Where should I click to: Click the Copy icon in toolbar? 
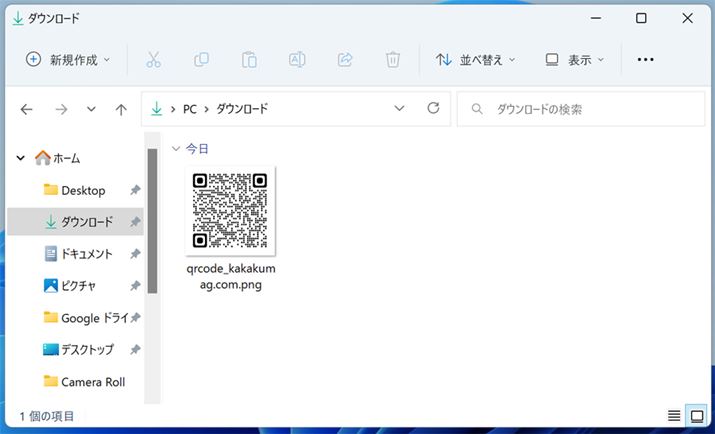(201, 60)
